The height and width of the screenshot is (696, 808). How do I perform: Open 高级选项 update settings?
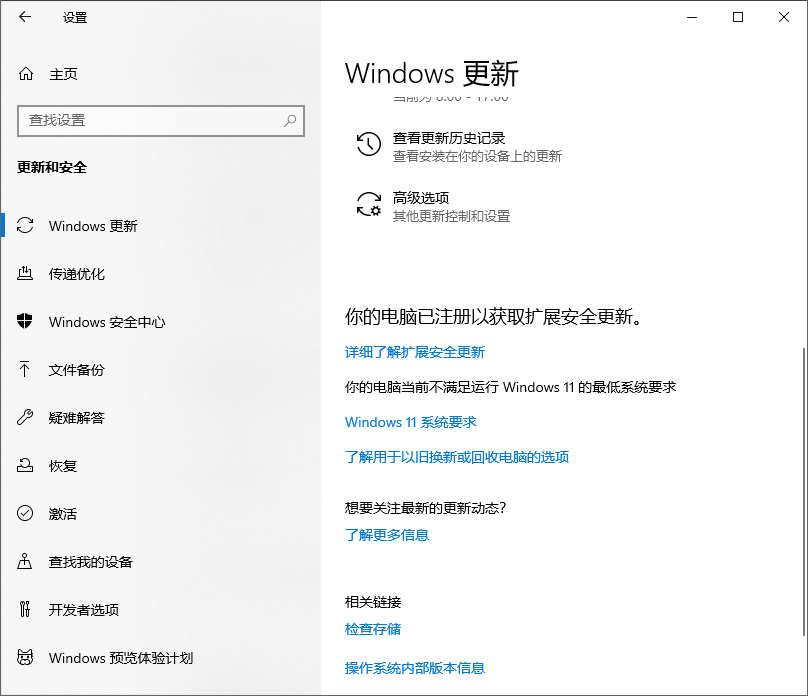(420, 198)
